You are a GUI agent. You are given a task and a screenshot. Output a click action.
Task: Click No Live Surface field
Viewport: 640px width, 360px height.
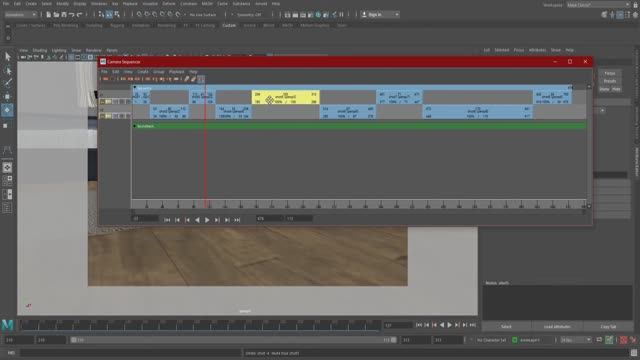click(x=203, y=15)
